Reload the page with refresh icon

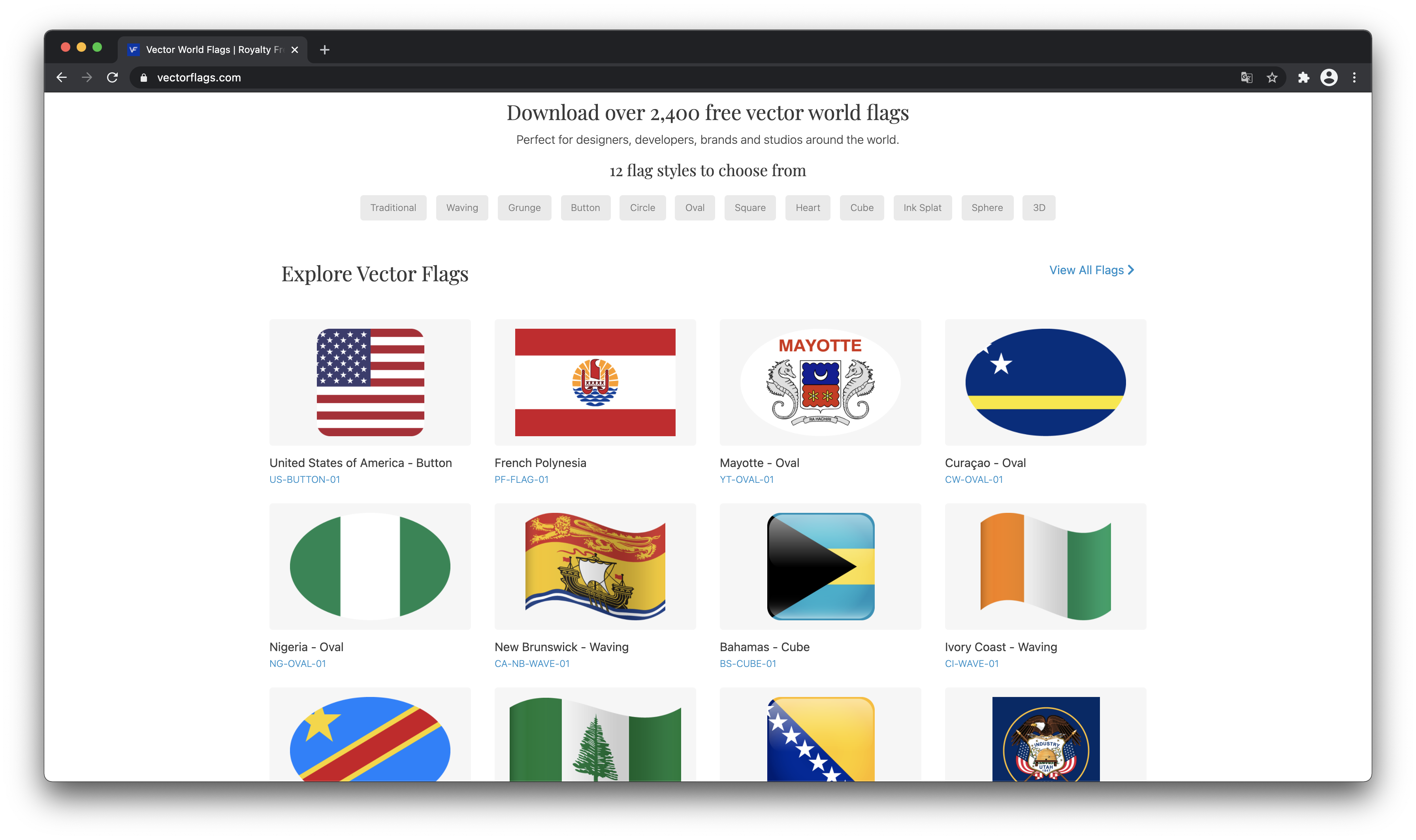(112, 77)
